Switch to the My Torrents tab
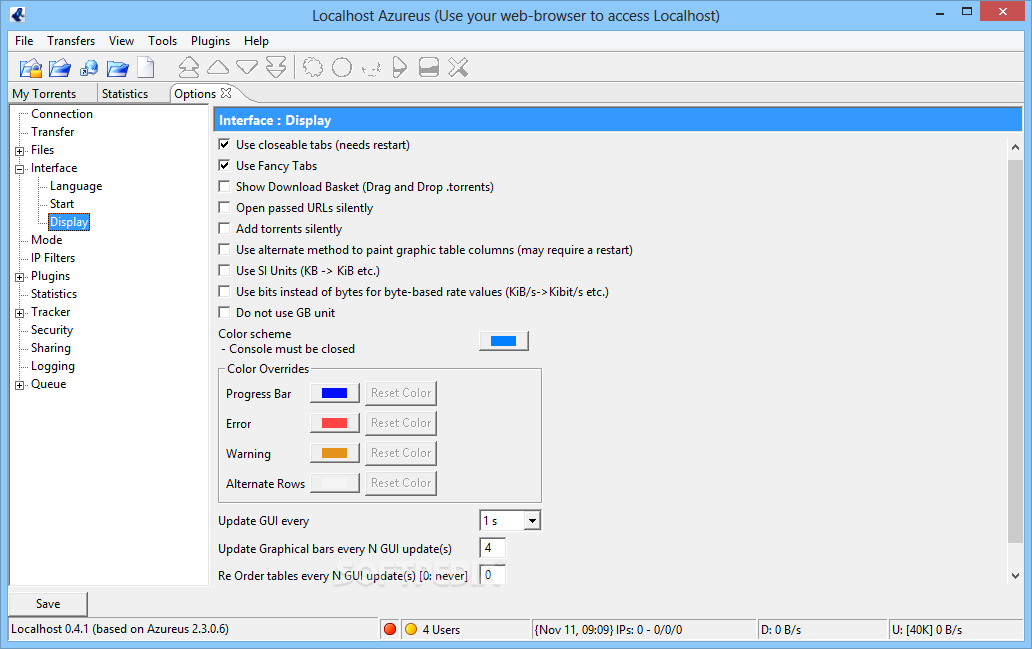1032x649 pixels. point(44,93)
